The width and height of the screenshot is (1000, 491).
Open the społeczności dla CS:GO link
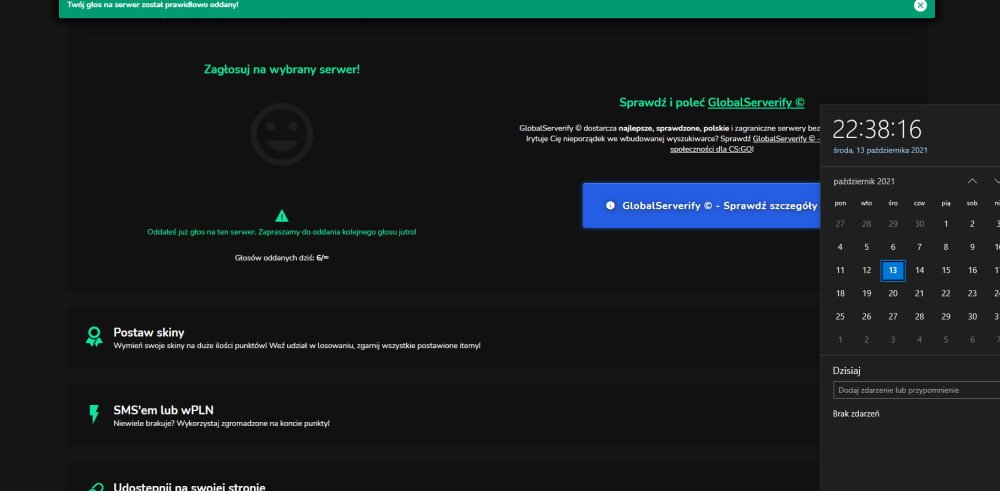tap(712, 149)
